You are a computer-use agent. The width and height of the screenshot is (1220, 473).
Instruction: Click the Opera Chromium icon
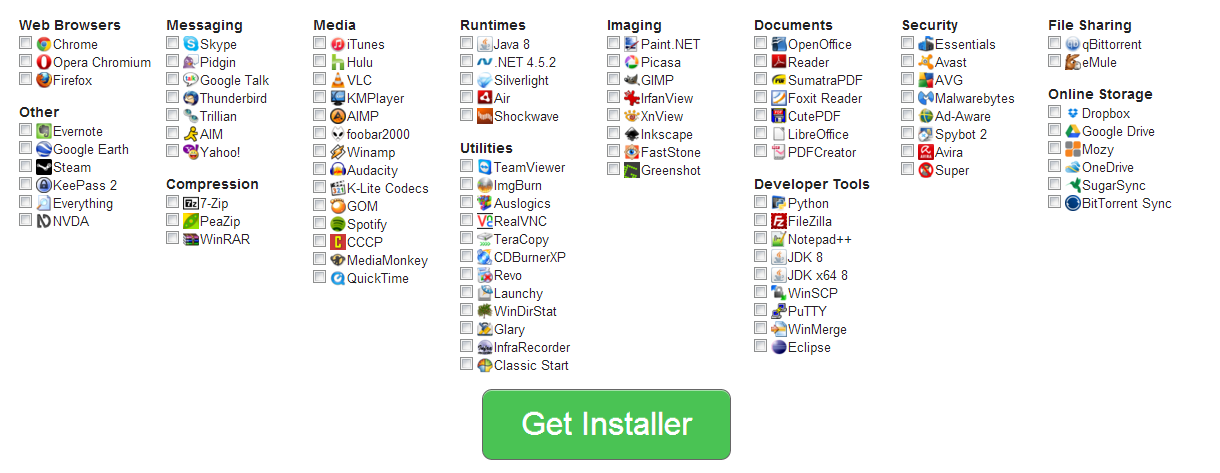(44, 62)
